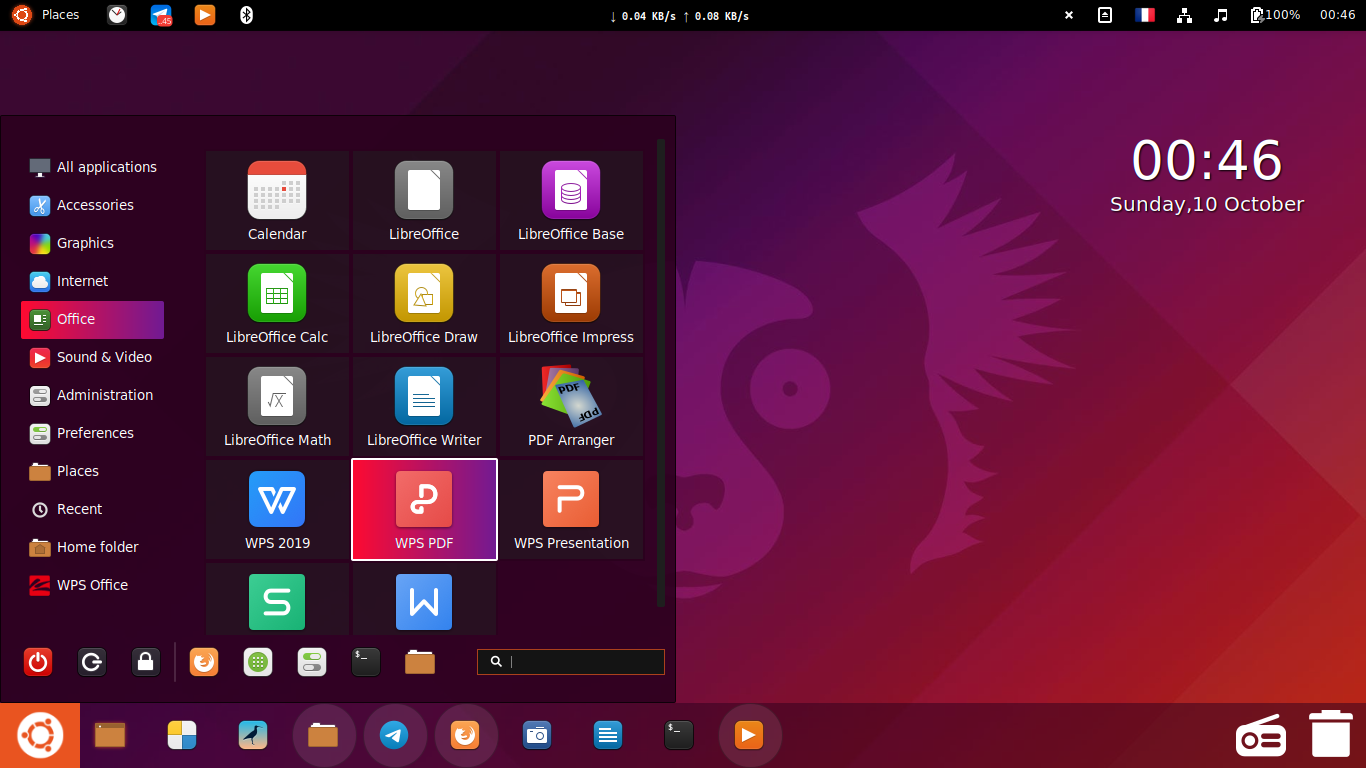Click the clock icon in top panel
The height and width of the screenshot is (768, 1366).
(117, 15)
